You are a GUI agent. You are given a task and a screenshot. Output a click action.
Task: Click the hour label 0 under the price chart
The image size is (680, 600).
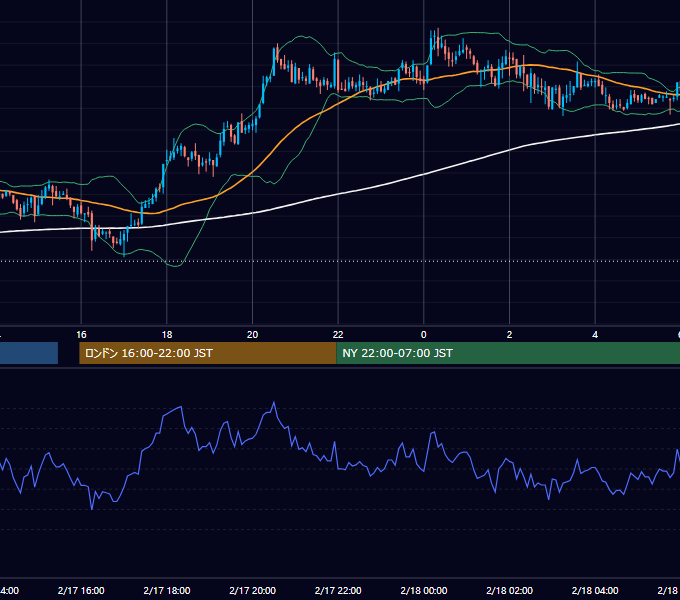(x=424, y=335)
